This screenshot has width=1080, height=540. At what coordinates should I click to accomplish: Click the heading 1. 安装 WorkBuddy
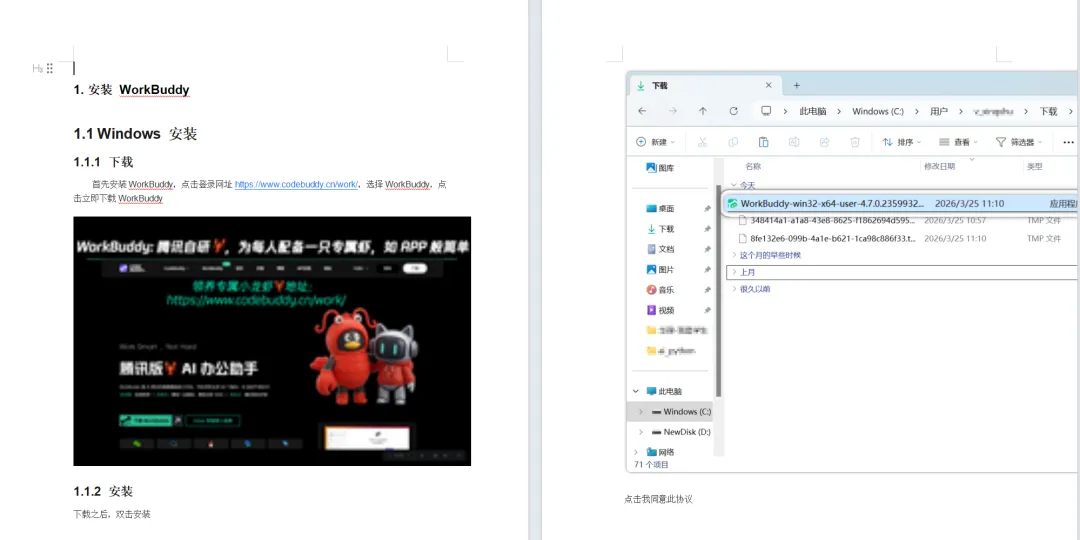tap(132, 90)
